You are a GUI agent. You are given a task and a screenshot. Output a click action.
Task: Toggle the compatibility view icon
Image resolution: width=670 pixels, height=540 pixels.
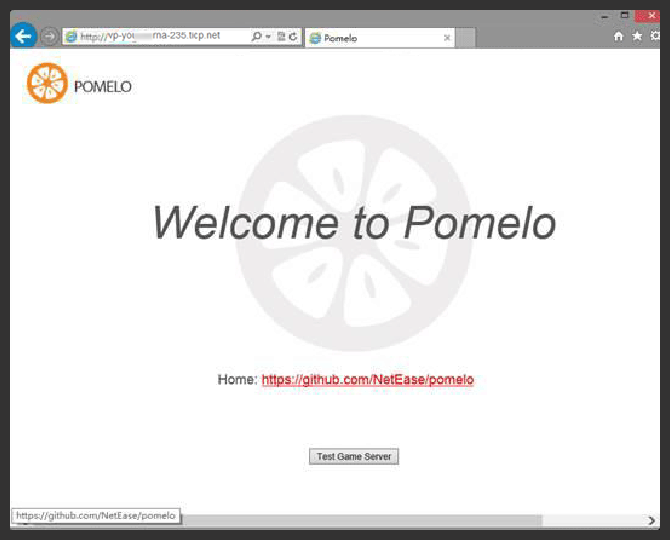[x=281, y=36]
